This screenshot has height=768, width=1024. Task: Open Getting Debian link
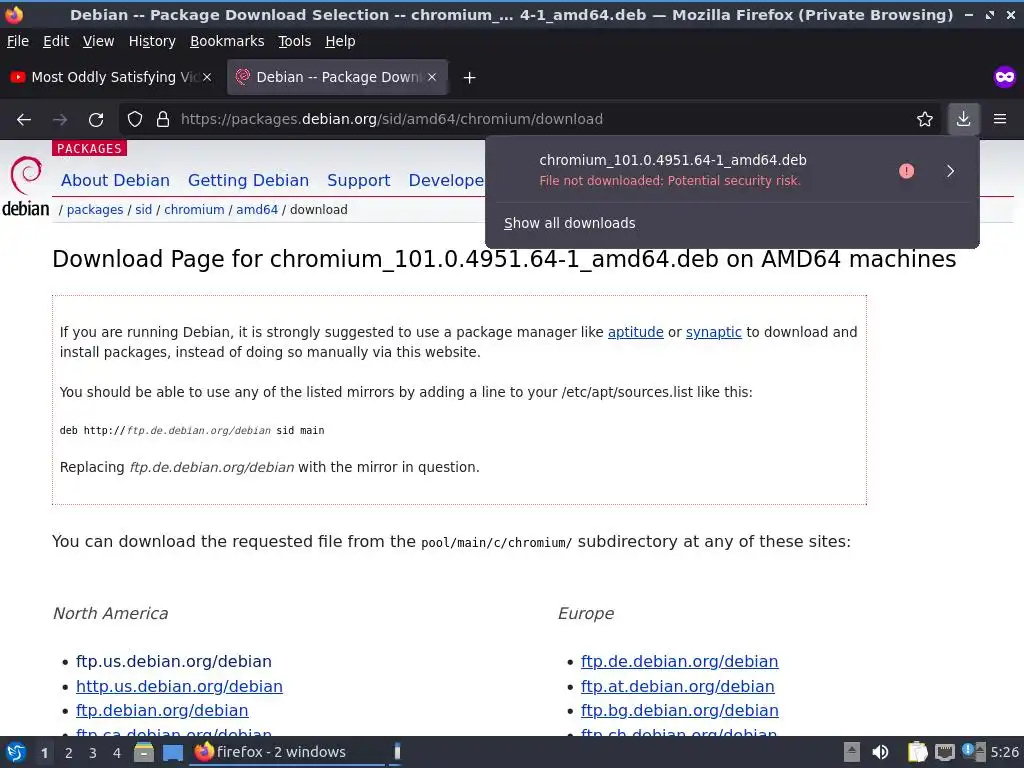pyautogui.click(x=248, y=180)
